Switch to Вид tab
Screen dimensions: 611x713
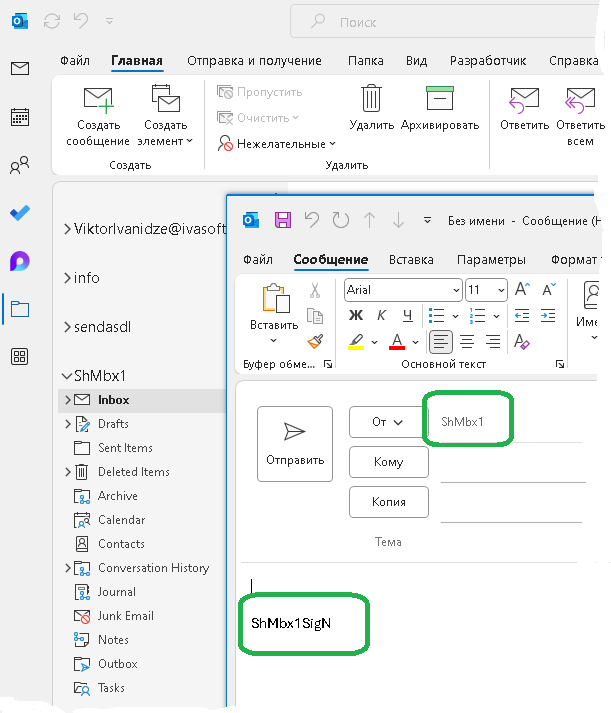(416, 60)
